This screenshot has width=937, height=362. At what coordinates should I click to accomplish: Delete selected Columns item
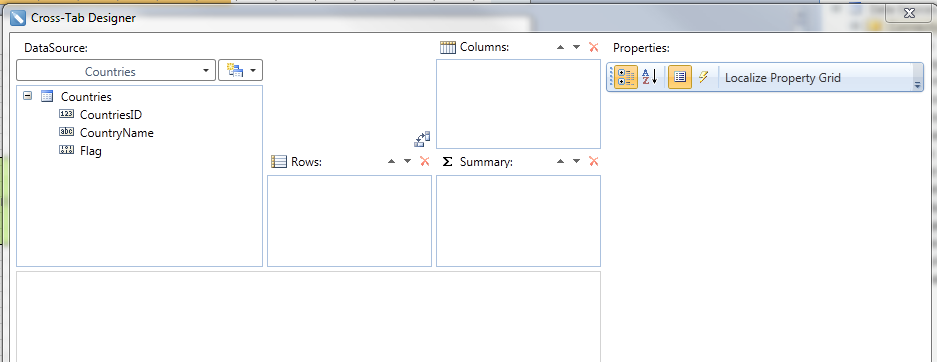593,47
